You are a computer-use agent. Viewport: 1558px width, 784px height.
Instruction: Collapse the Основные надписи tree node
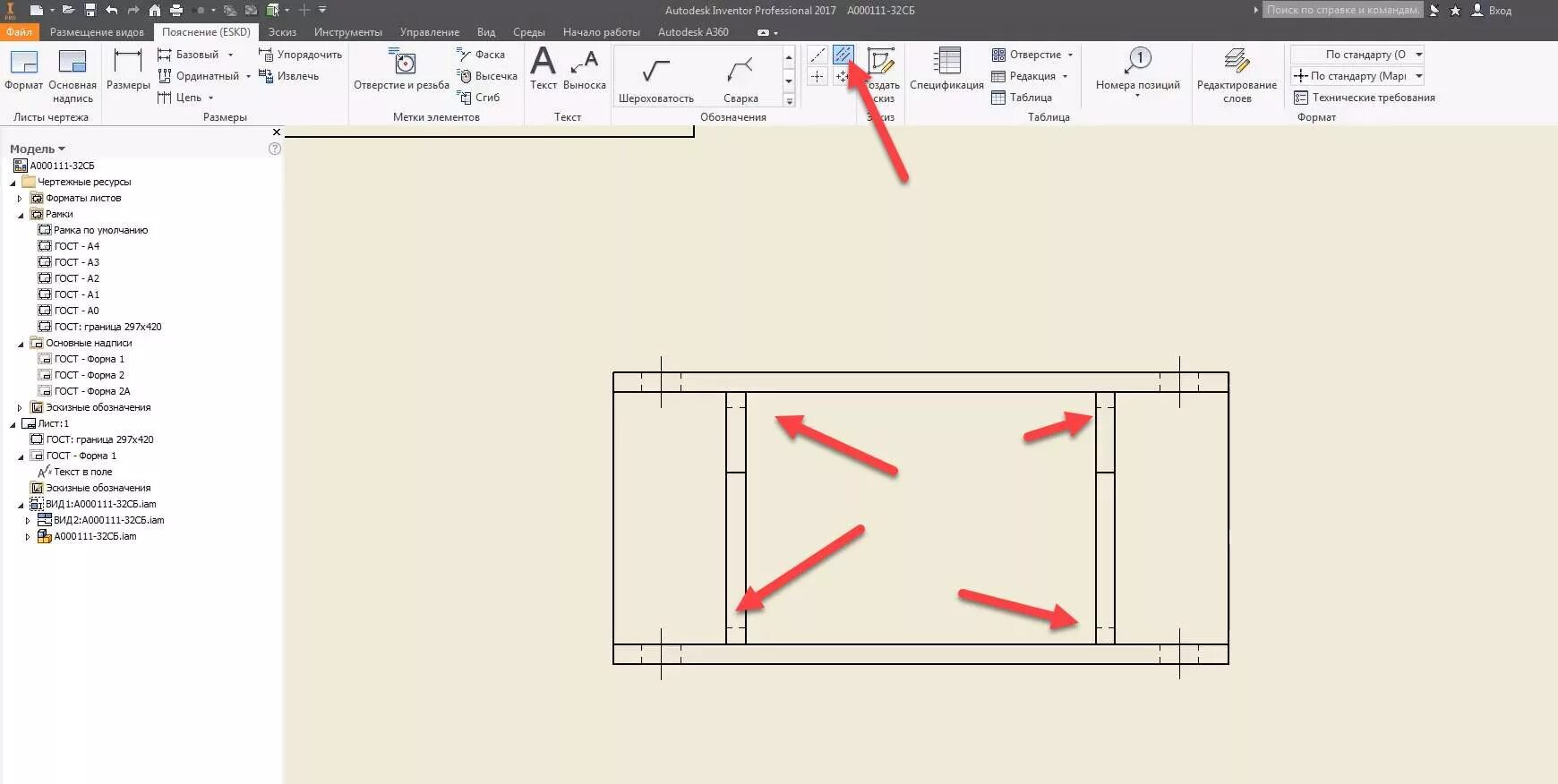(21, 344)
